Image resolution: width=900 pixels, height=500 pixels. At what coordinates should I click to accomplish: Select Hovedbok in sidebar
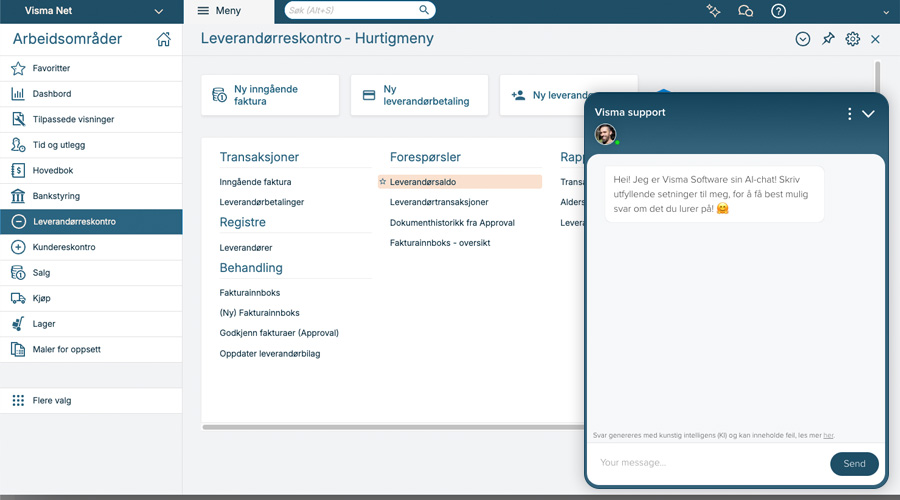tap(91, 170)
